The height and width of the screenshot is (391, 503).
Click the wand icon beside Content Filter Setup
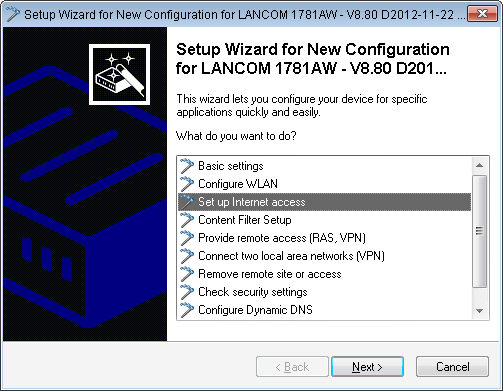(x=187, y=220)
